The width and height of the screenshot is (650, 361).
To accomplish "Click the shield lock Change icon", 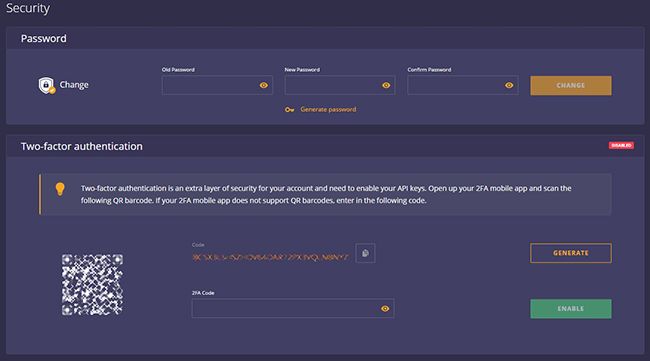I will click(47, 85).
